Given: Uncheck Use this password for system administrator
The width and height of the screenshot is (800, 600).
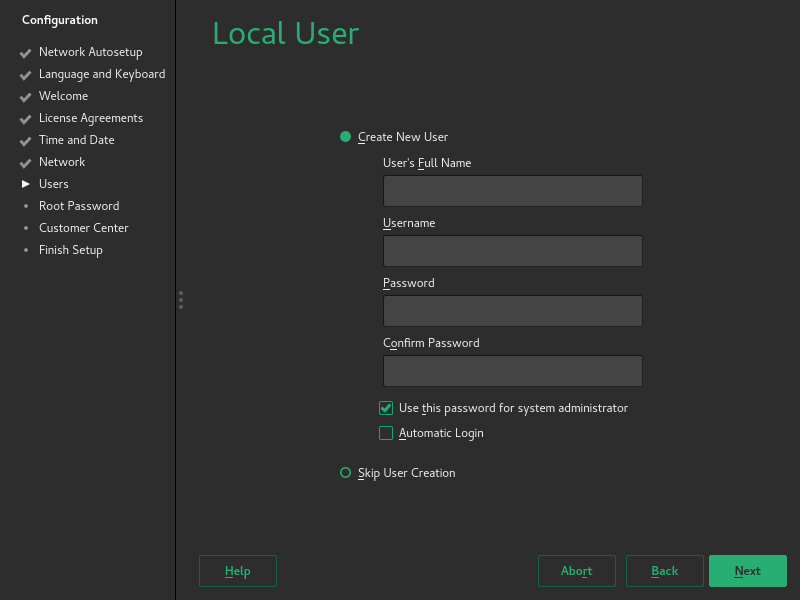Looking at the screenshot, I should tap(386, 408).
